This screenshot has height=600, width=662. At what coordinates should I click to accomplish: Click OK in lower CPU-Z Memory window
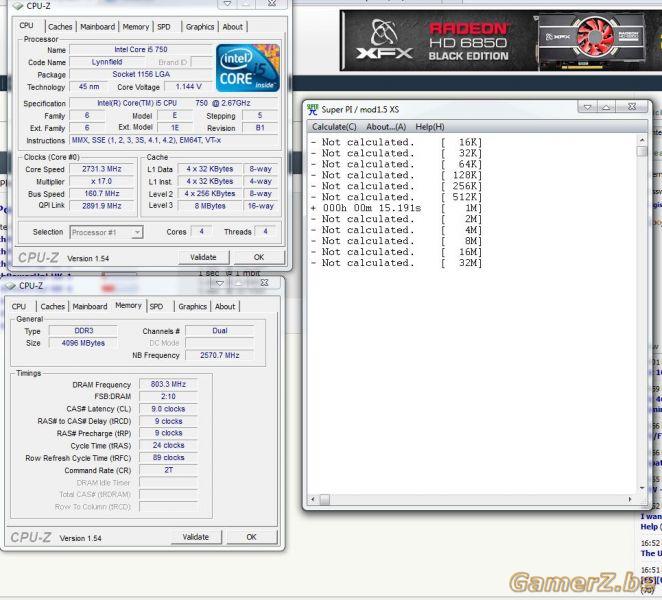(251, 537)
